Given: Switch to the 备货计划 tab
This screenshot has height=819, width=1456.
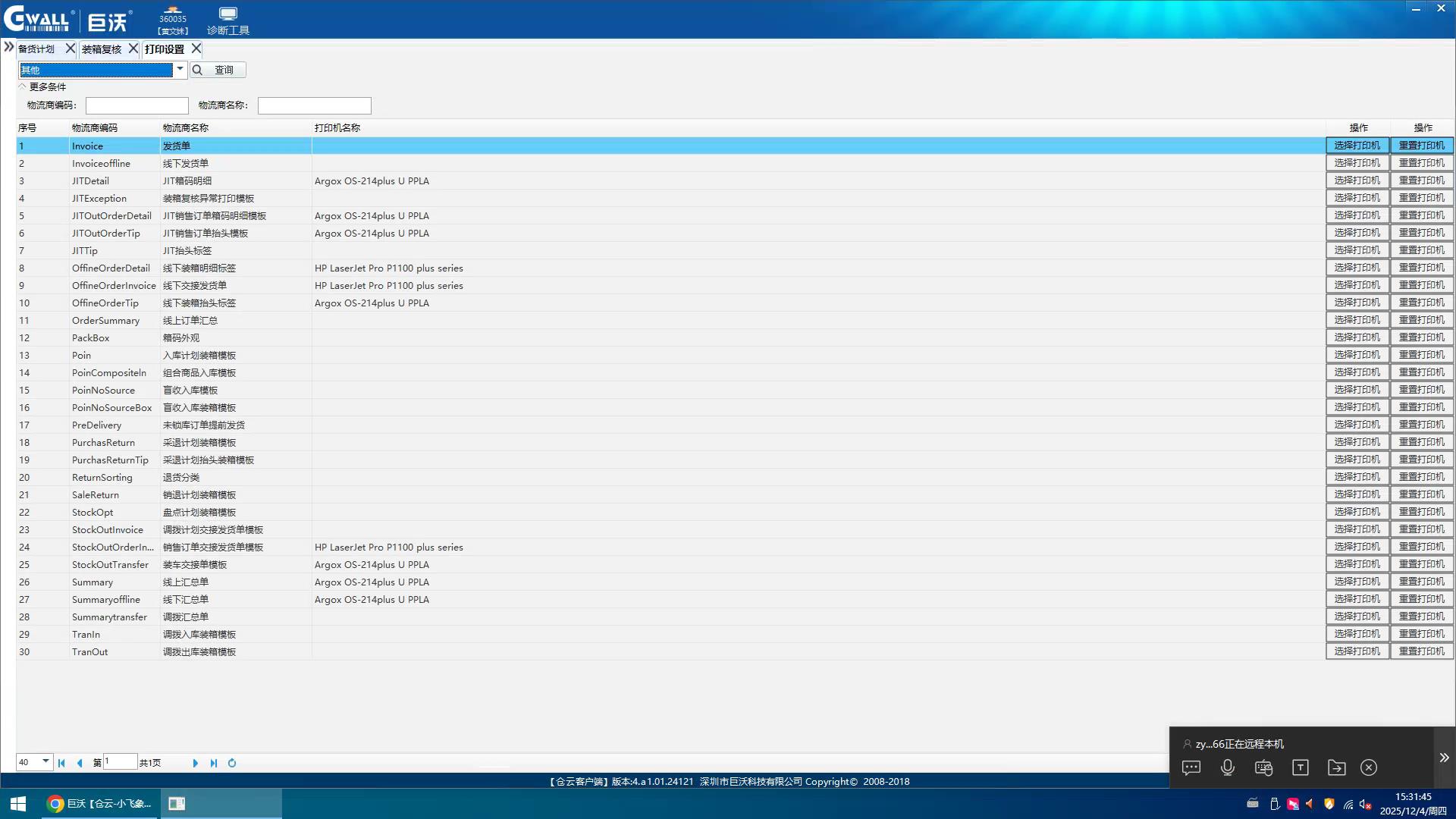Looking at the screenshot, I should pos(36,49).
